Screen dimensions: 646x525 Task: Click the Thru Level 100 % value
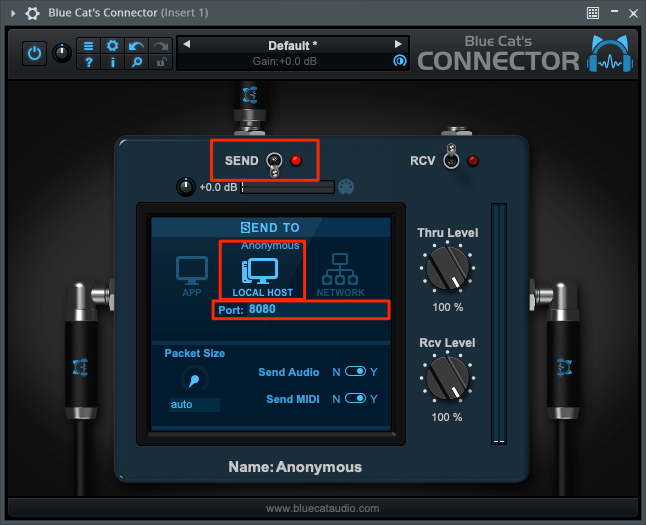click(x=447, y=307)
